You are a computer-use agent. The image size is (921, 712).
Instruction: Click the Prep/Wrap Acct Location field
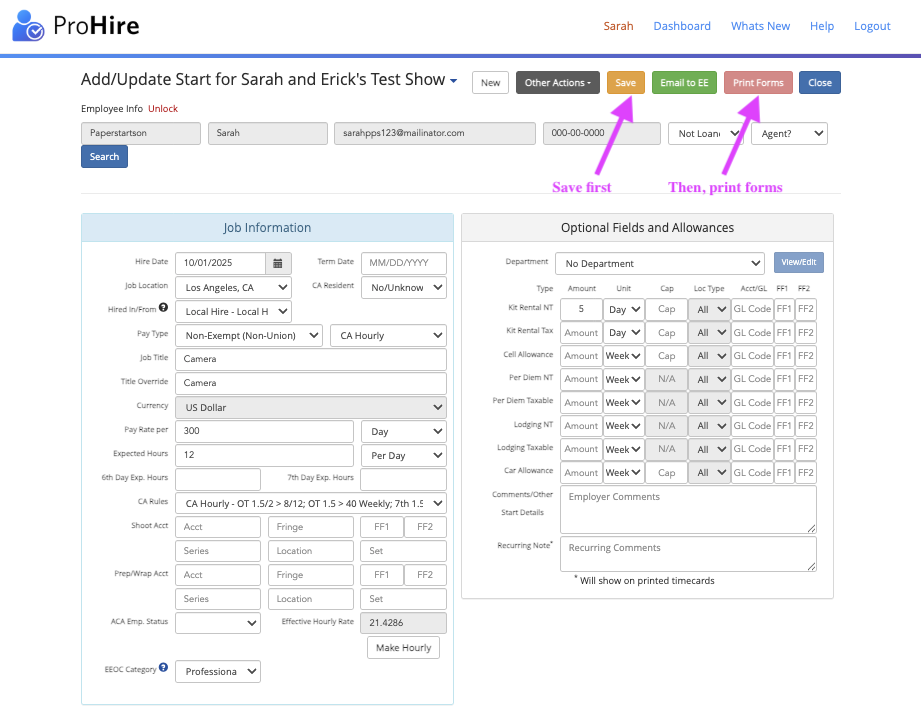(x=311, y=599)
